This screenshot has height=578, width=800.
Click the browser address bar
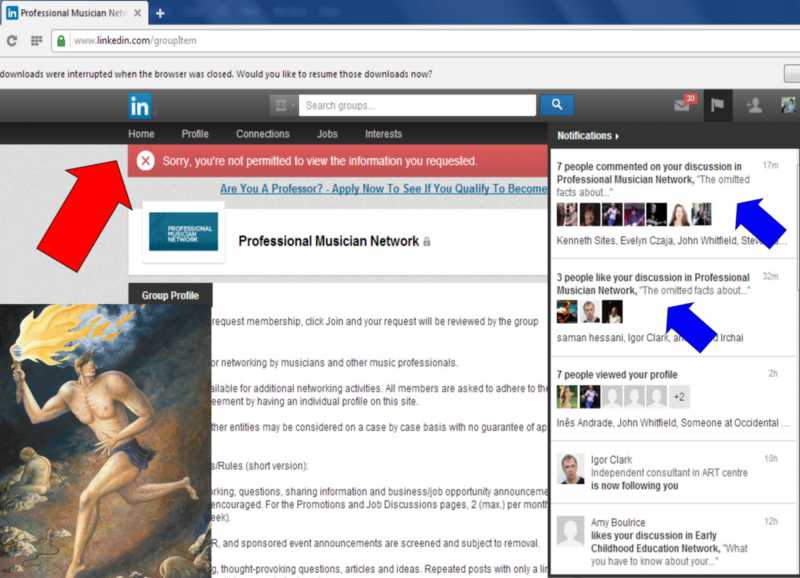[x=426, y=40]
